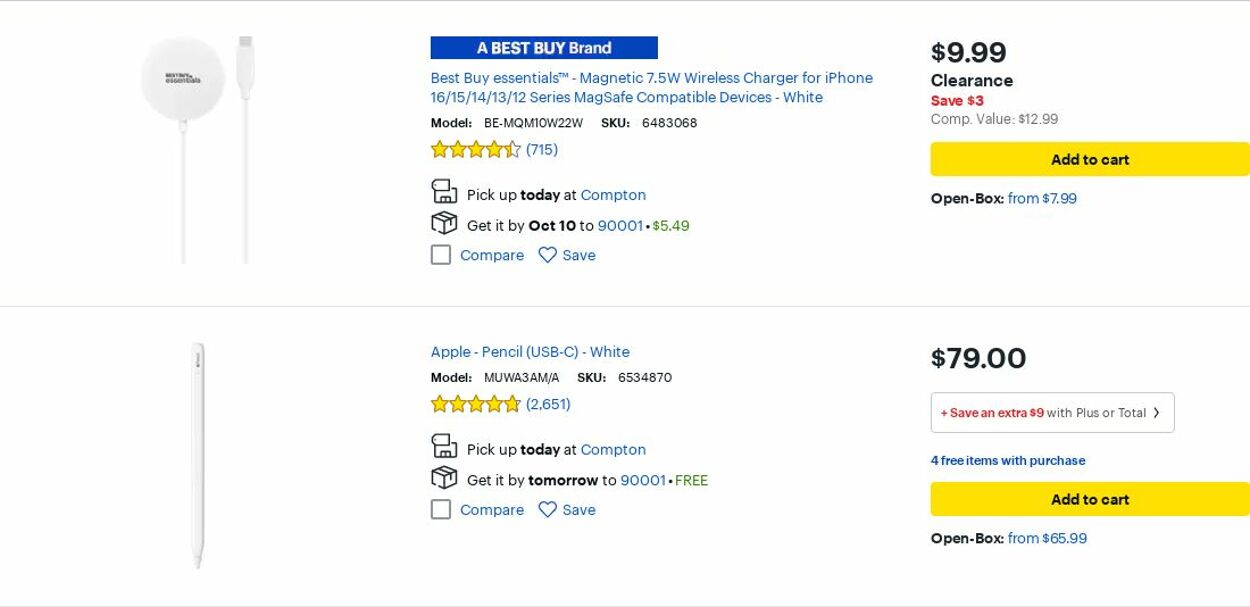This screenshot has width=1250, height=607.
Task: Click shipping box icon for Apple Pencil
Action: [444, 479]
